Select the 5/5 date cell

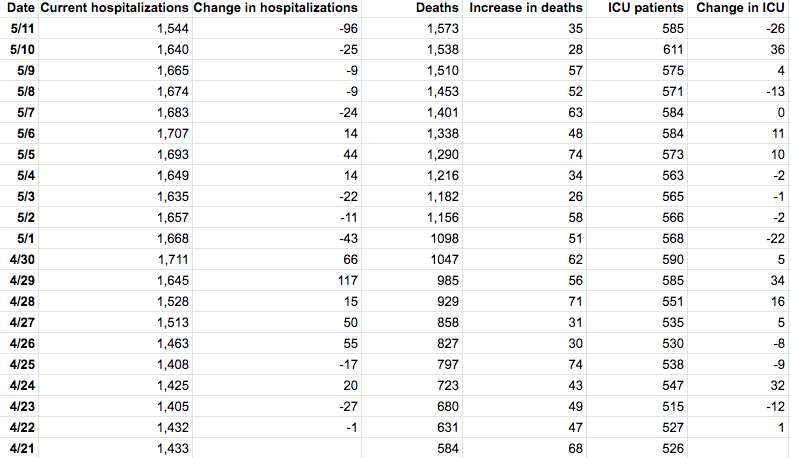click(27, 155)
